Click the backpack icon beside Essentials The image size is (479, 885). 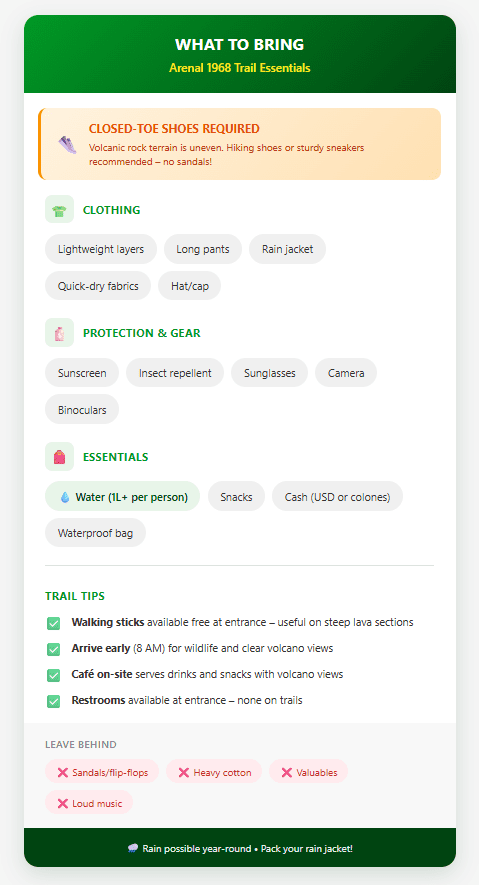coord(59,457)
